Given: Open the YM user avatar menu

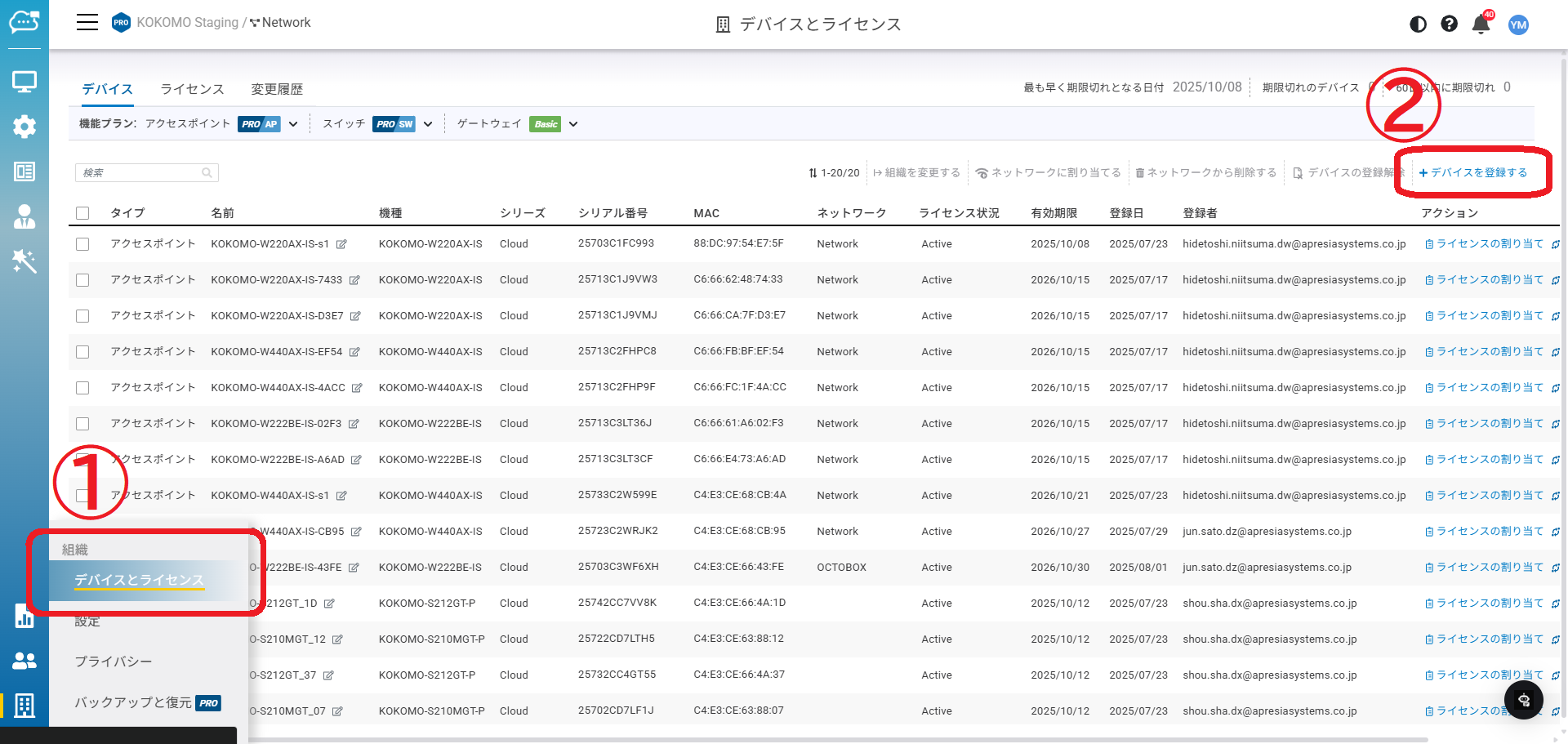Looking at the screenshot, I should [x=1519, y=25].
